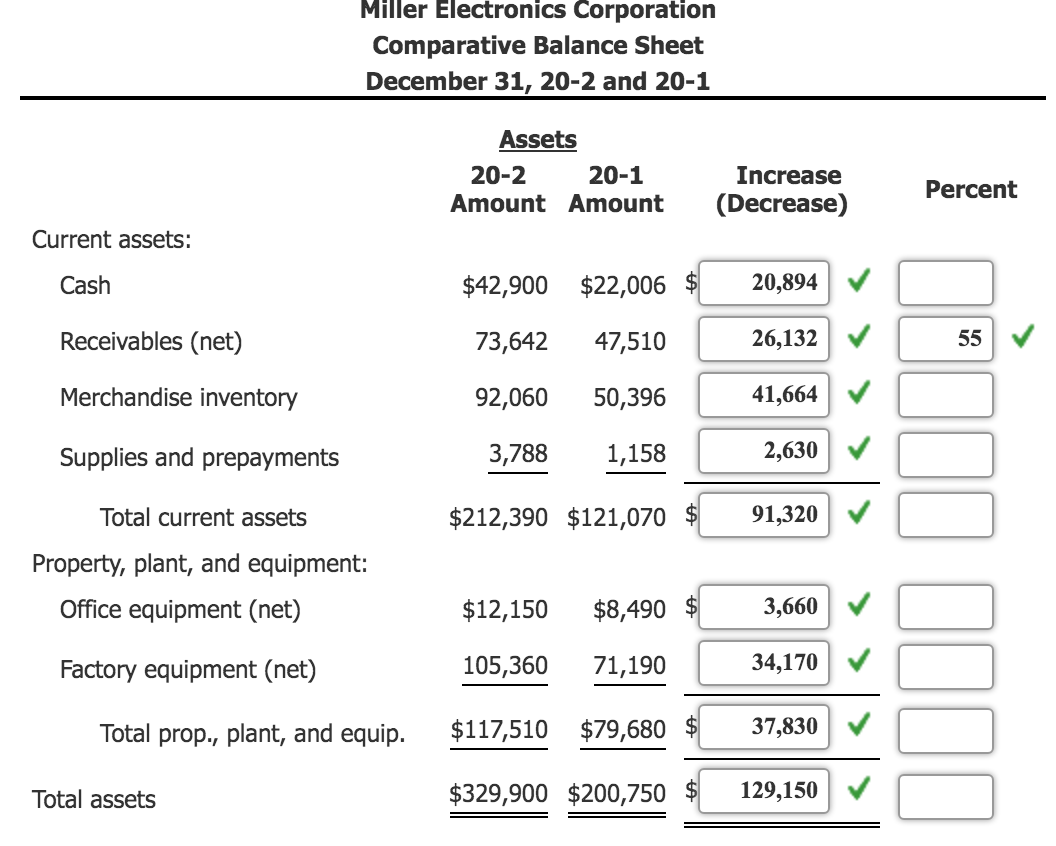Click the Cash increase amount box 20,894
The height and width of the screenshot is (846, 1056).
point(762,281)
